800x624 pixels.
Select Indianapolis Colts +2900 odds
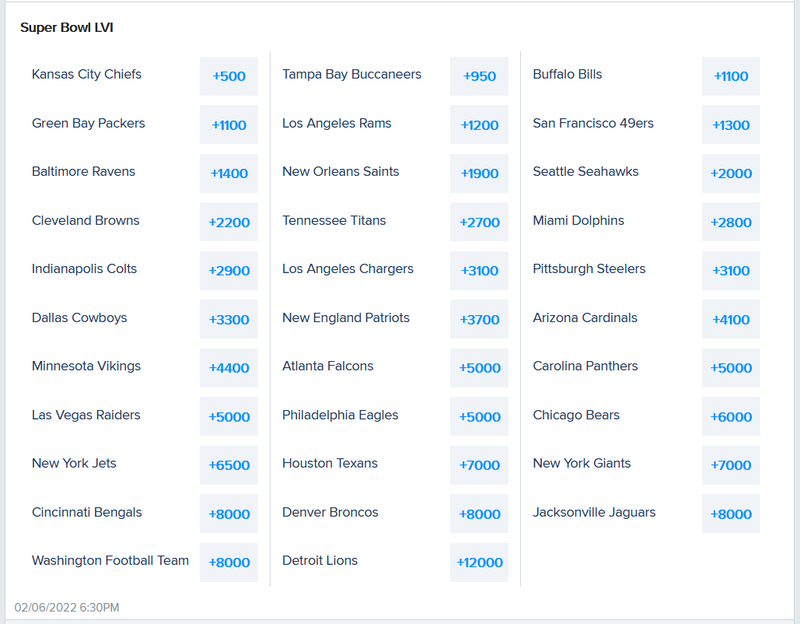229,270
